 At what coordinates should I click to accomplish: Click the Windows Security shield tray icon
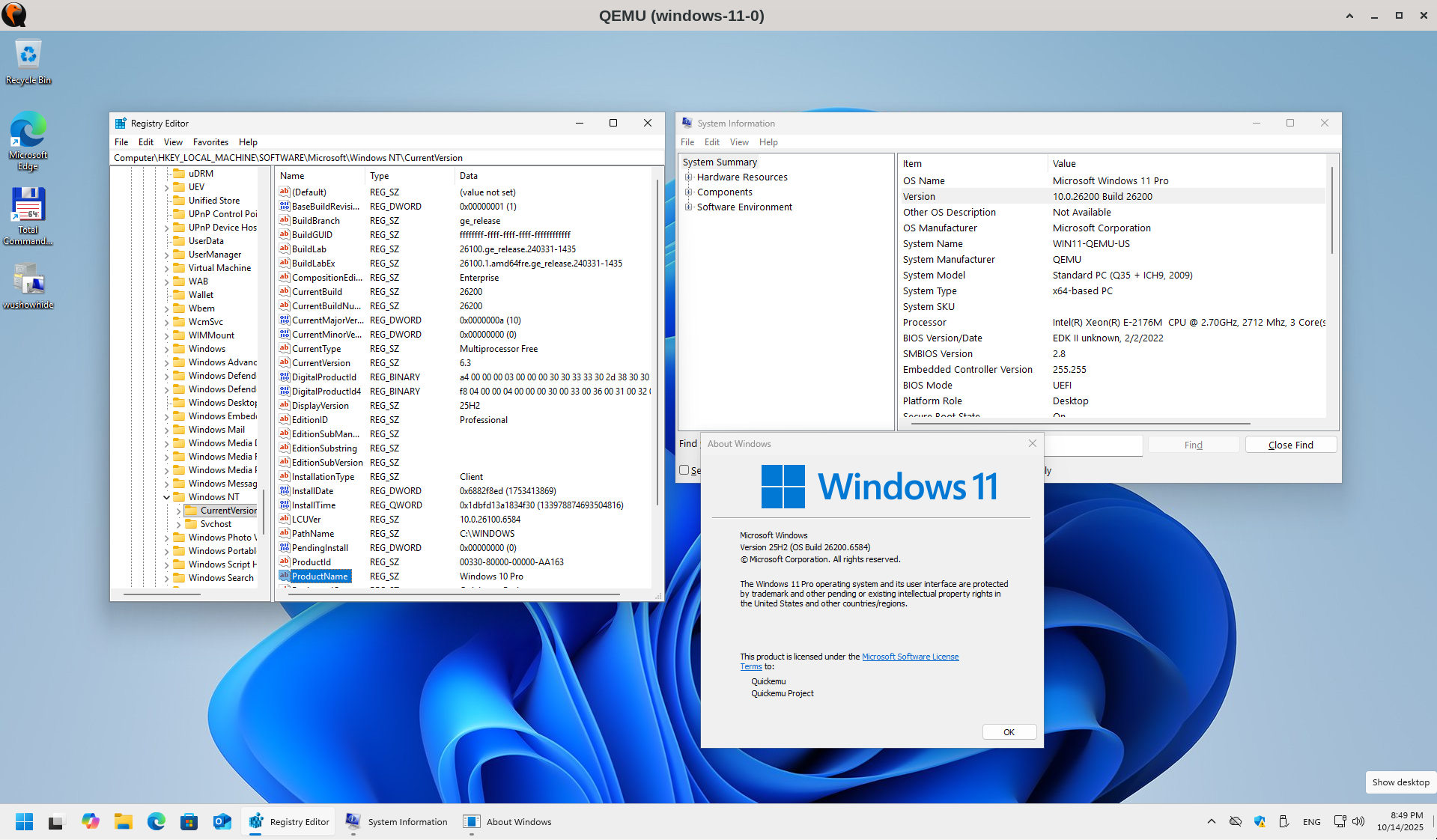click(x=1260, y=821)
